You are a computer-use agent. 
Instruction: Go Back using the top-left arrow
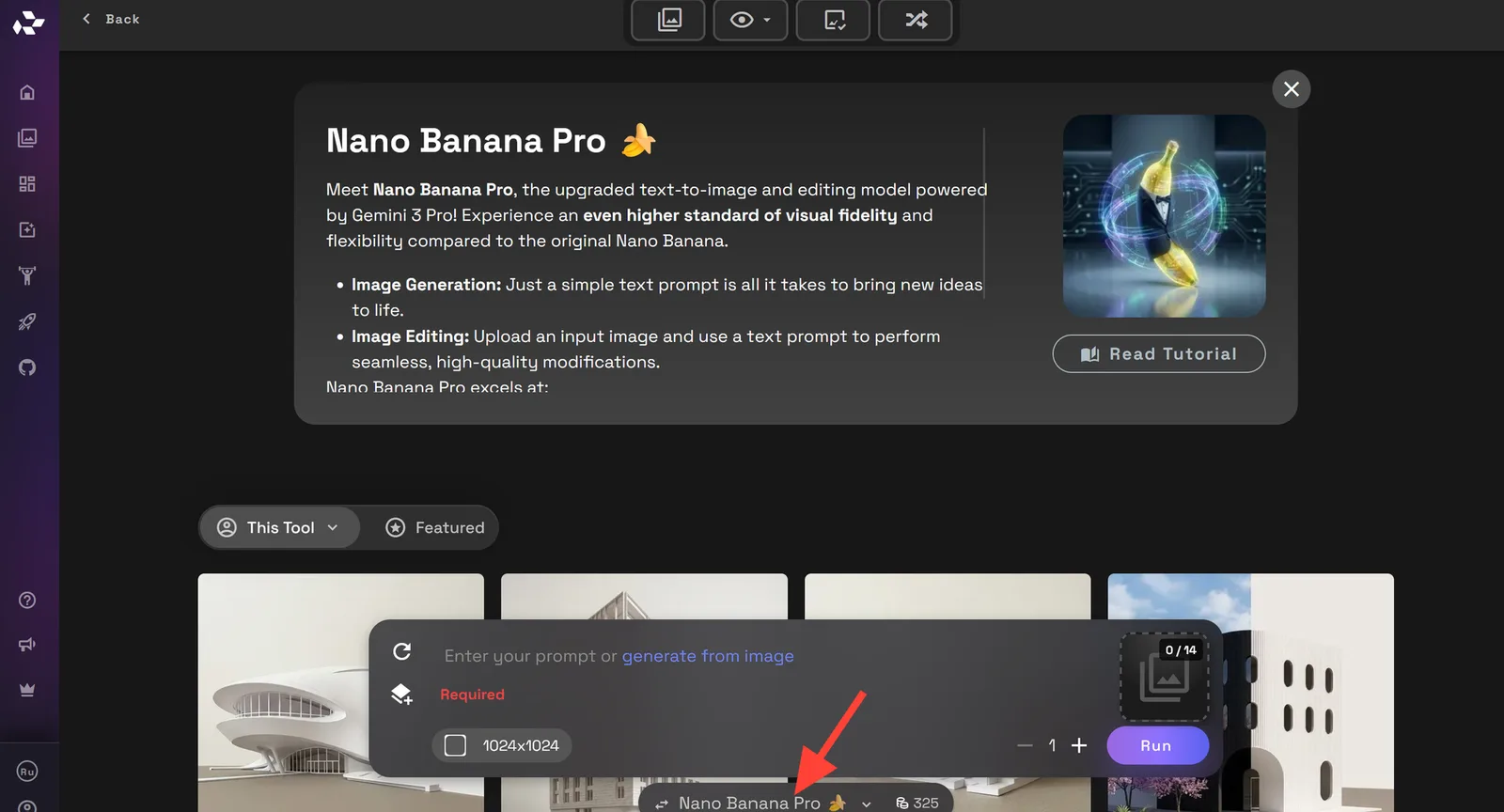pos(111,19)
